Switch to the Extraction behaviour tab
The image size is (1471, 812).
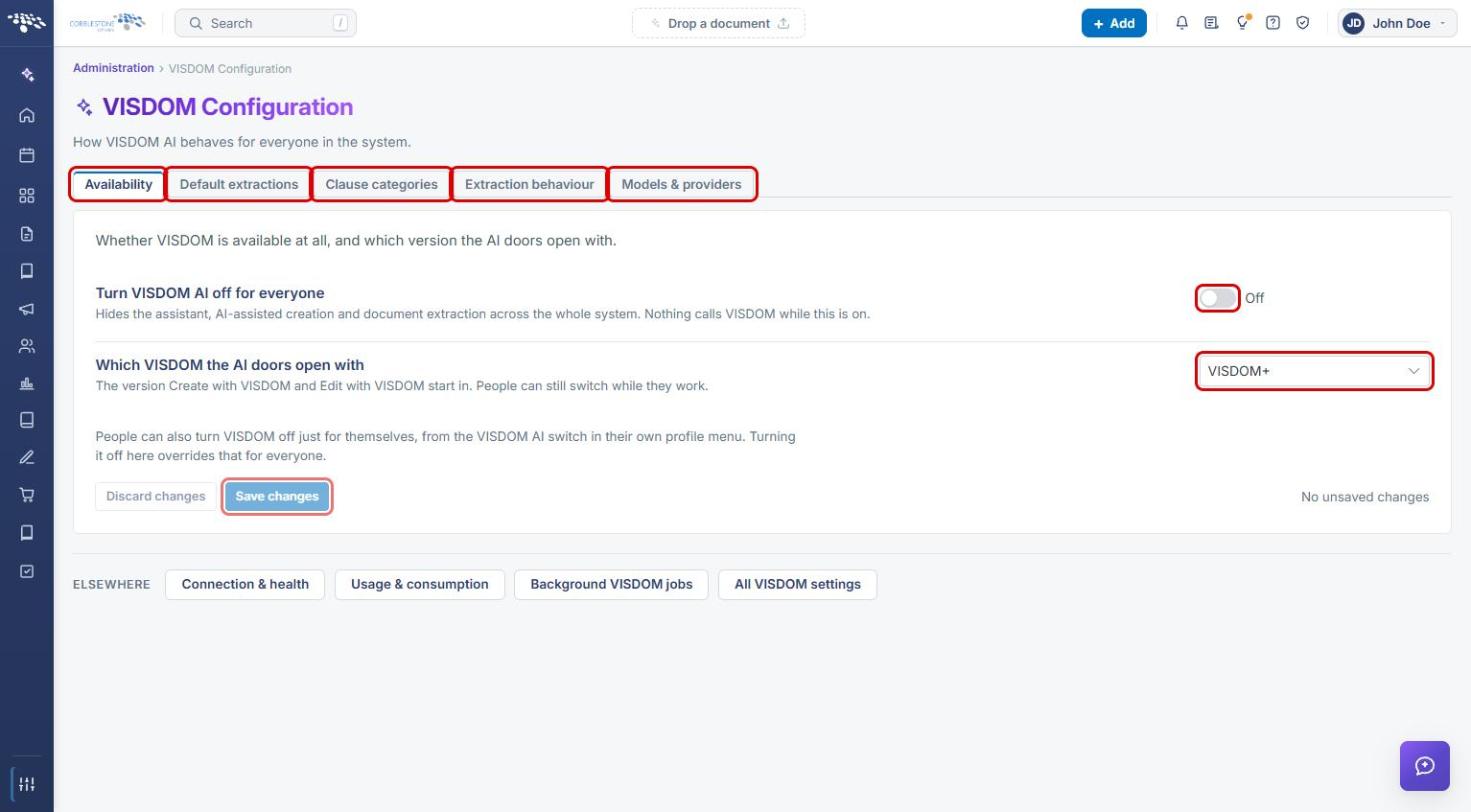530,184
